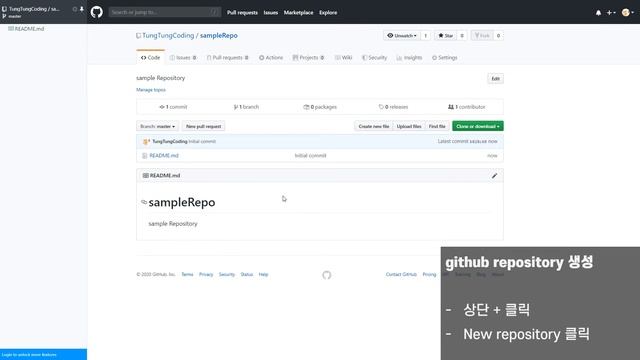The width and height of the screenshot is (640, 360).
Task: Select the Code tab
Action: point(151,58)
